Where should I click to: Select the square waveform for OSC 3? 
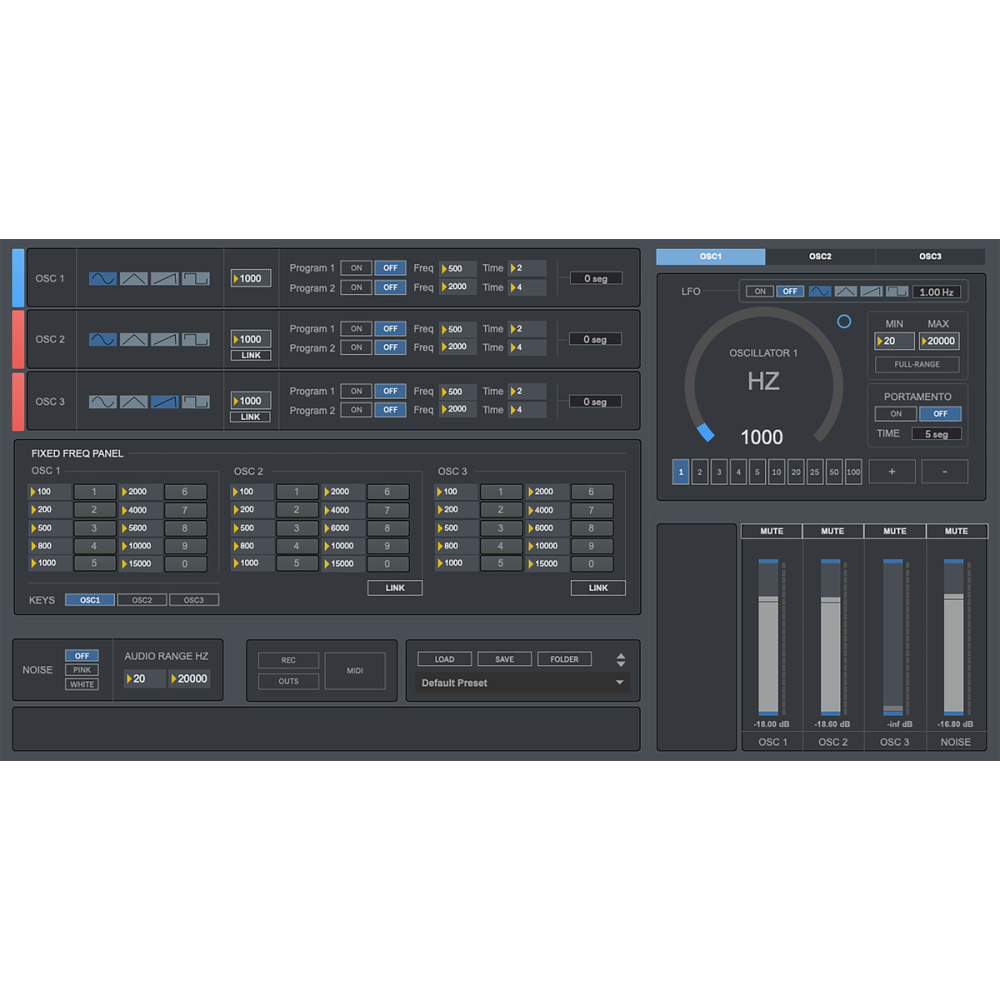click(195, 401)
